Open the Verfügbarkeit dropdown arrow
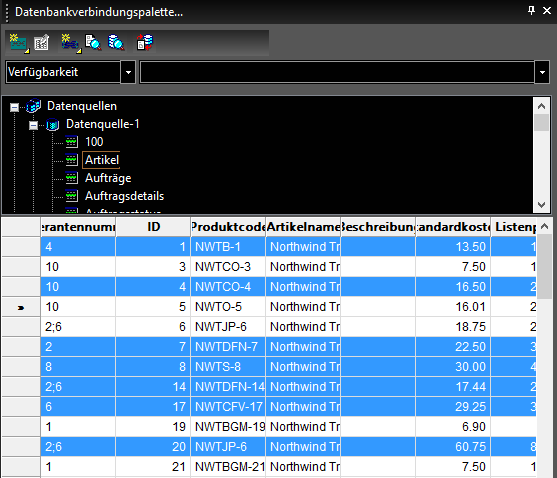This screenshot has height=478, width=557. (x=128, y=72)
